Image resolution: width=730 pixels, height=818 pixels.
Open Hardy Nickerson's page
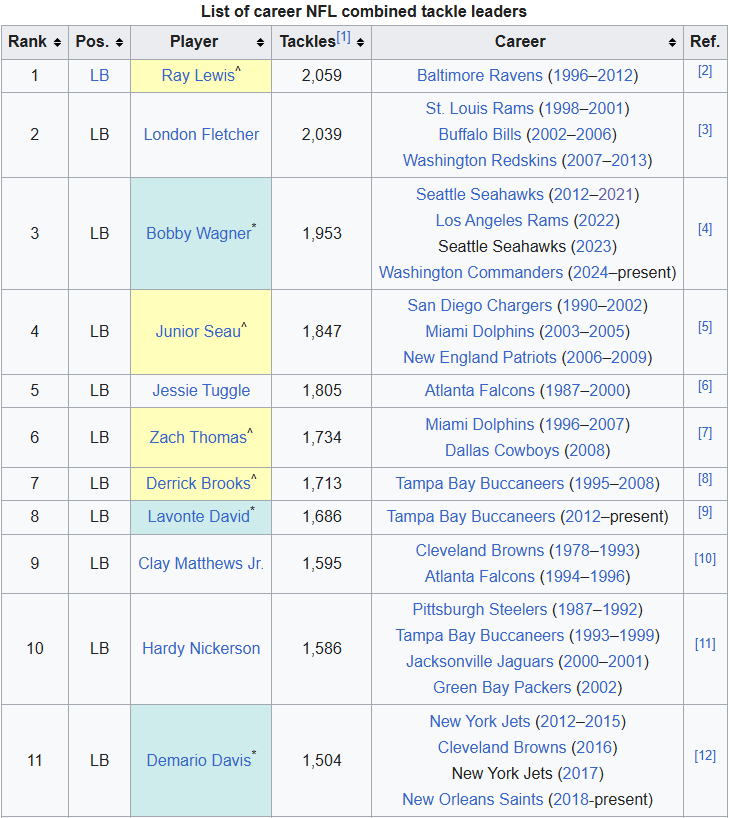(x=201, y=649)
